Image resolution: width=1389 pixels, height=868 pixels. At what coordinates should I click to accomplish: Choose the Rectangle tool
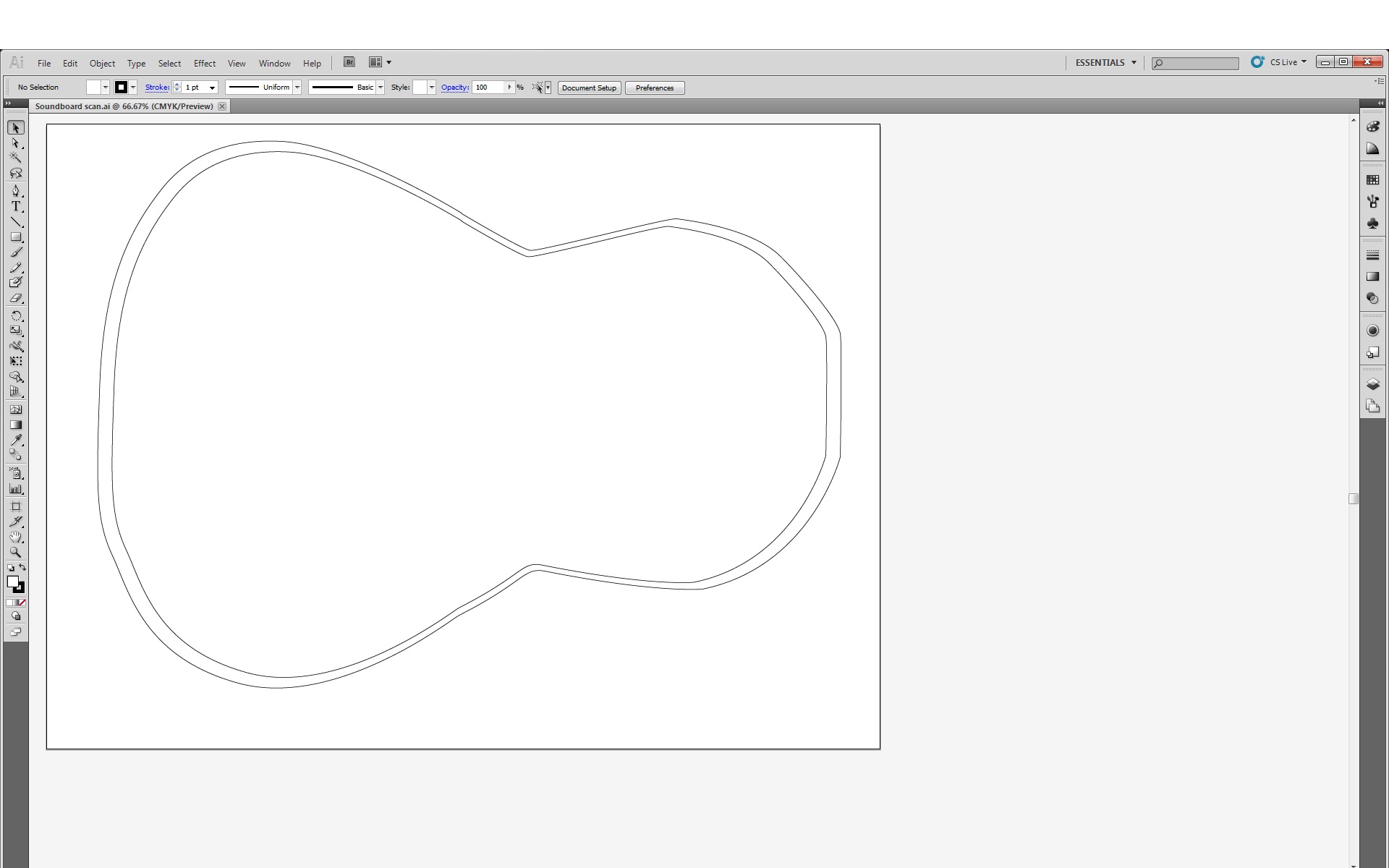point(16,237)
